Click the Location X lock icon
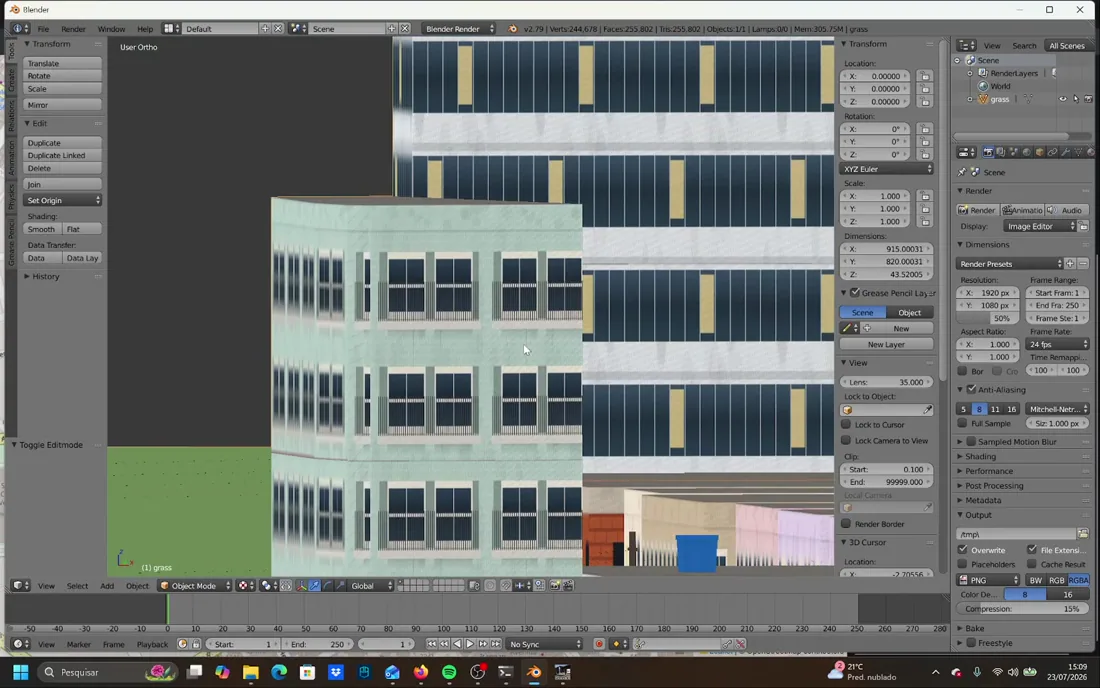The image size is (1100, 688). click(x=925, y=76)
